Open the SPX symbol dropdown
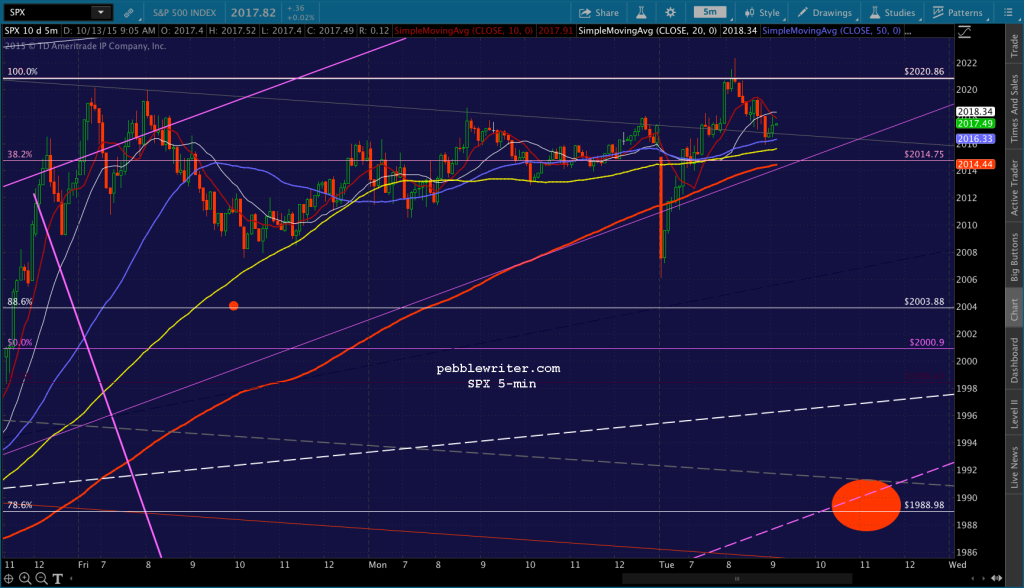Image resolution: width=1024 pixels, height=588 pixels. click(x=101, y=12)
